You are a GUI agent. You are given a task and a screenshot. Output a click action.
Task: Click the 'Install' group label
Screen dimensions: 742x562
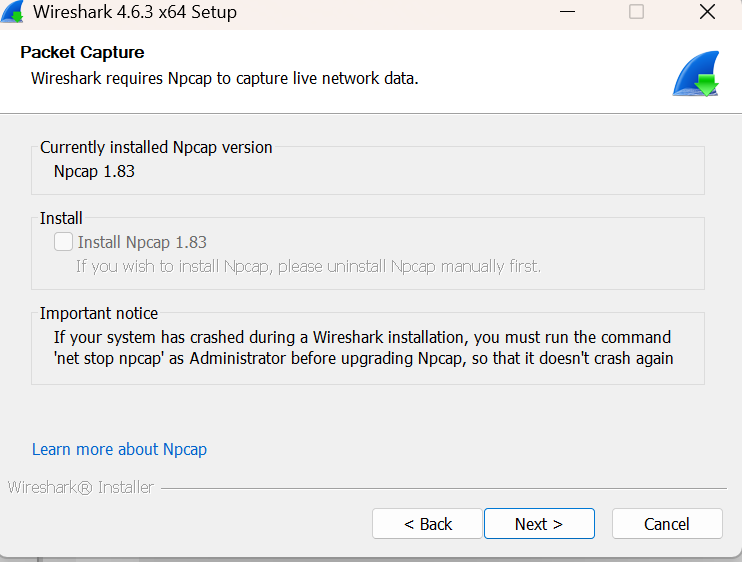61,218
